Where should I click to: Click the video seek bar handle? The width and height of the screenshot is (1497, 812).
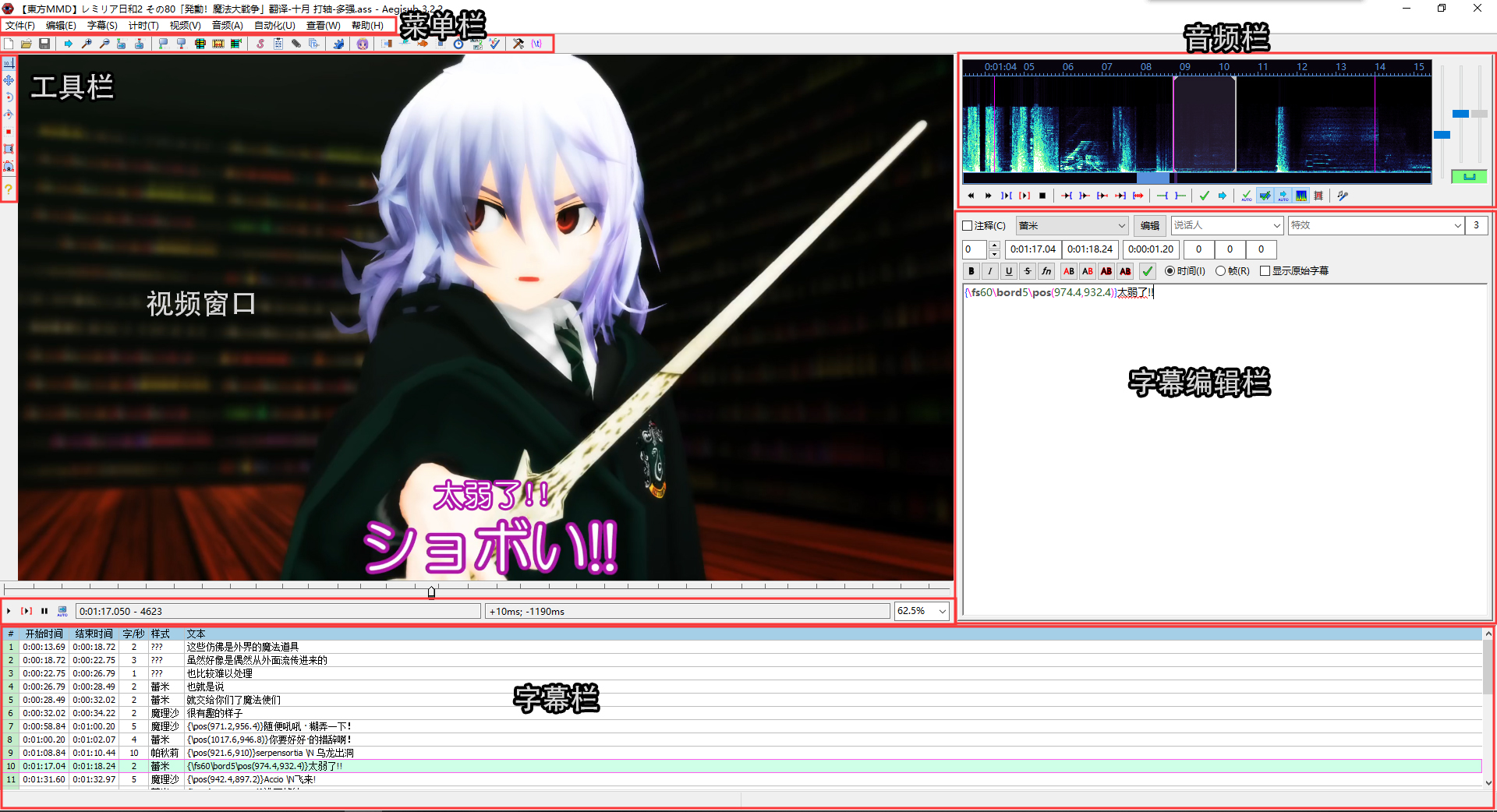click(x=431, y=592)
